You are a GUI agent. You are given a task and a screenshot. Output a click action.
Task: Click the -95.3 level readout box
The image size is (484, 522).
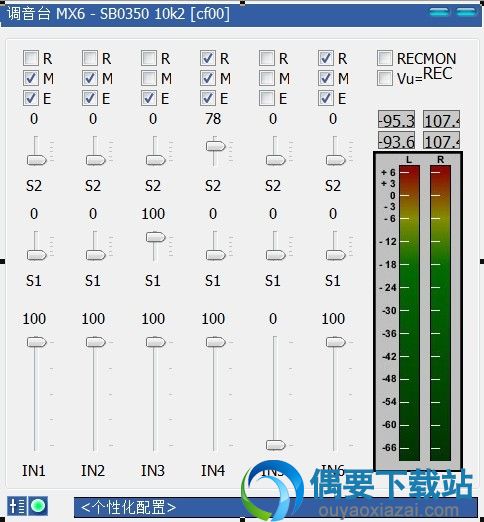point(396,120)
